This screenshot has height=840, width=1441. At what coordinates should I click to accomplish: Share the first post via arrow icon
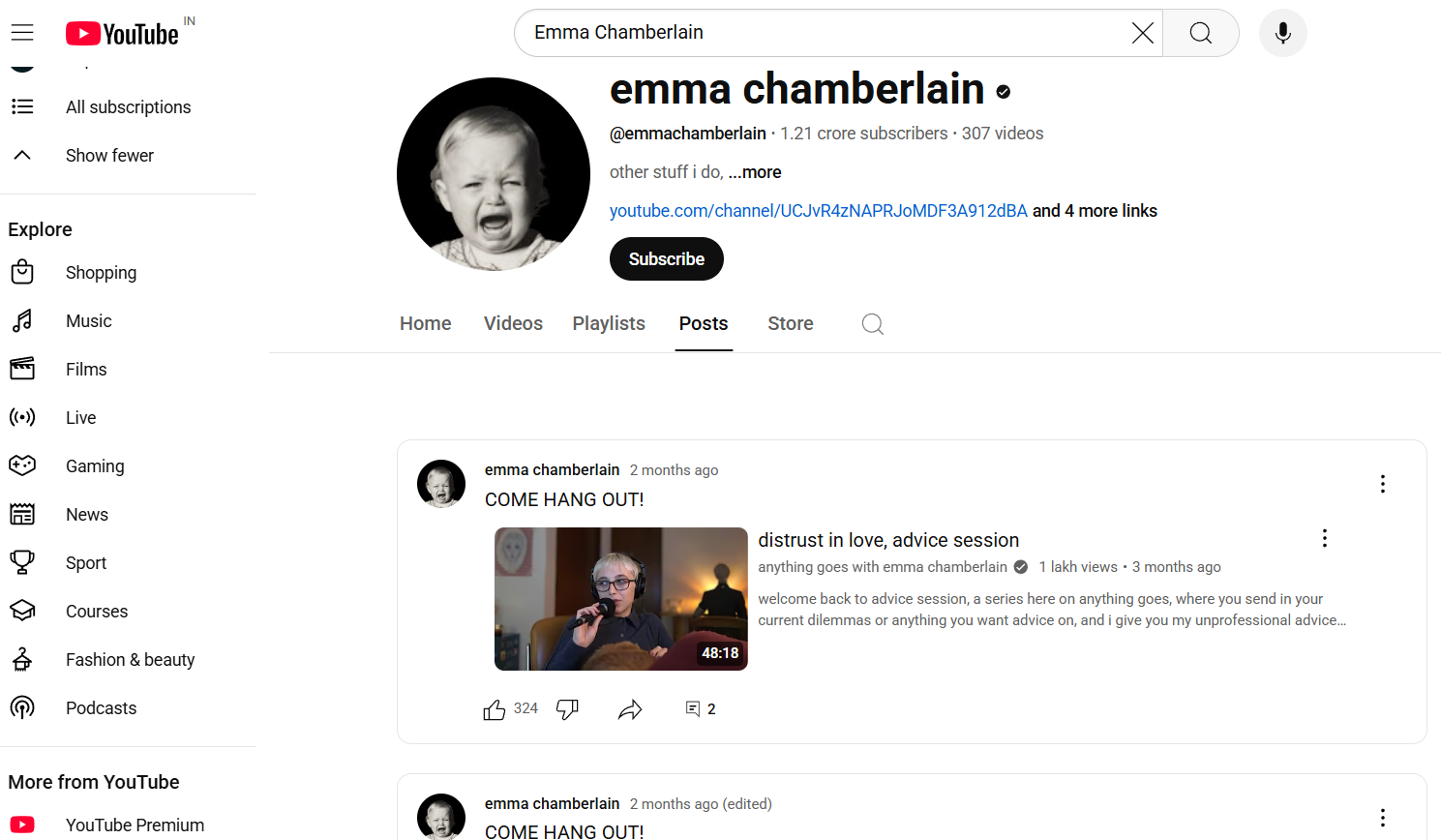(x=630, y=709)
